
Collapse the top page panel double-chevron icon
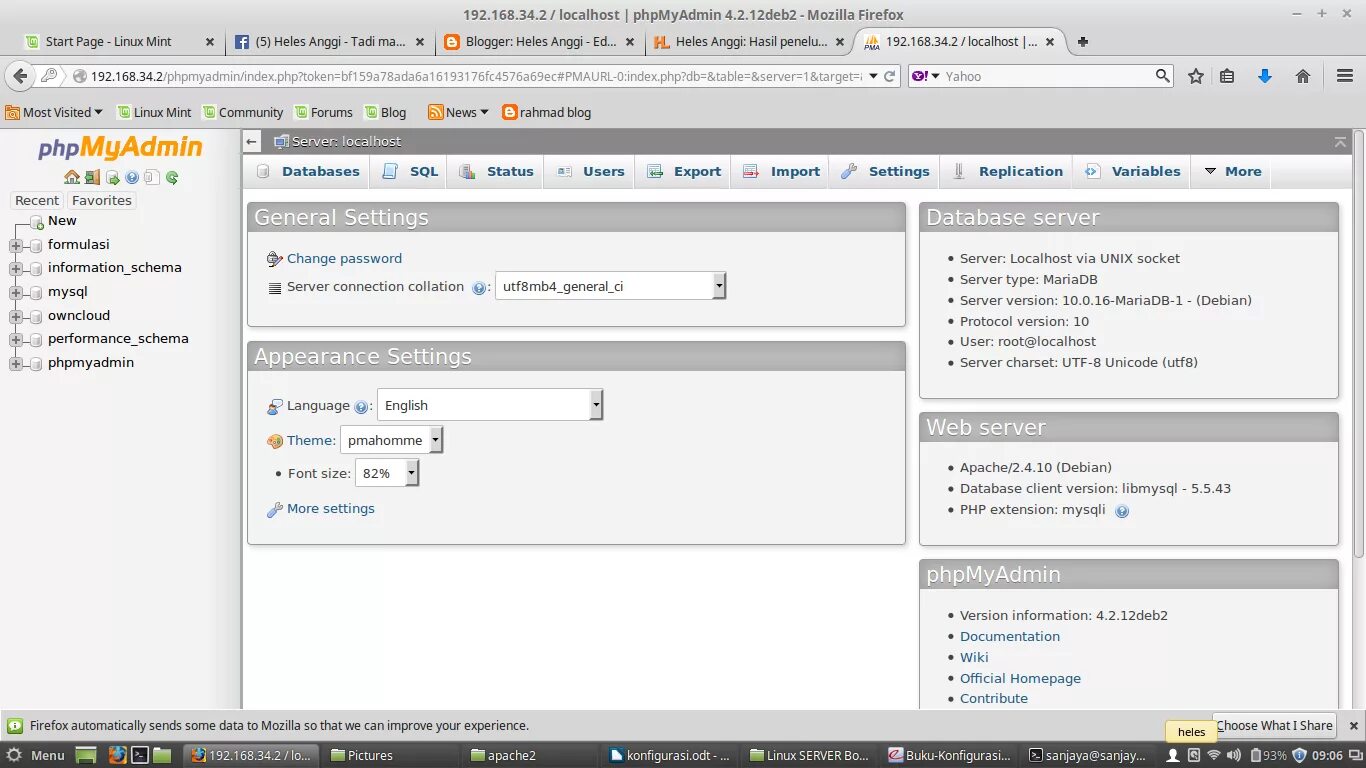(x=1340, y=142)
